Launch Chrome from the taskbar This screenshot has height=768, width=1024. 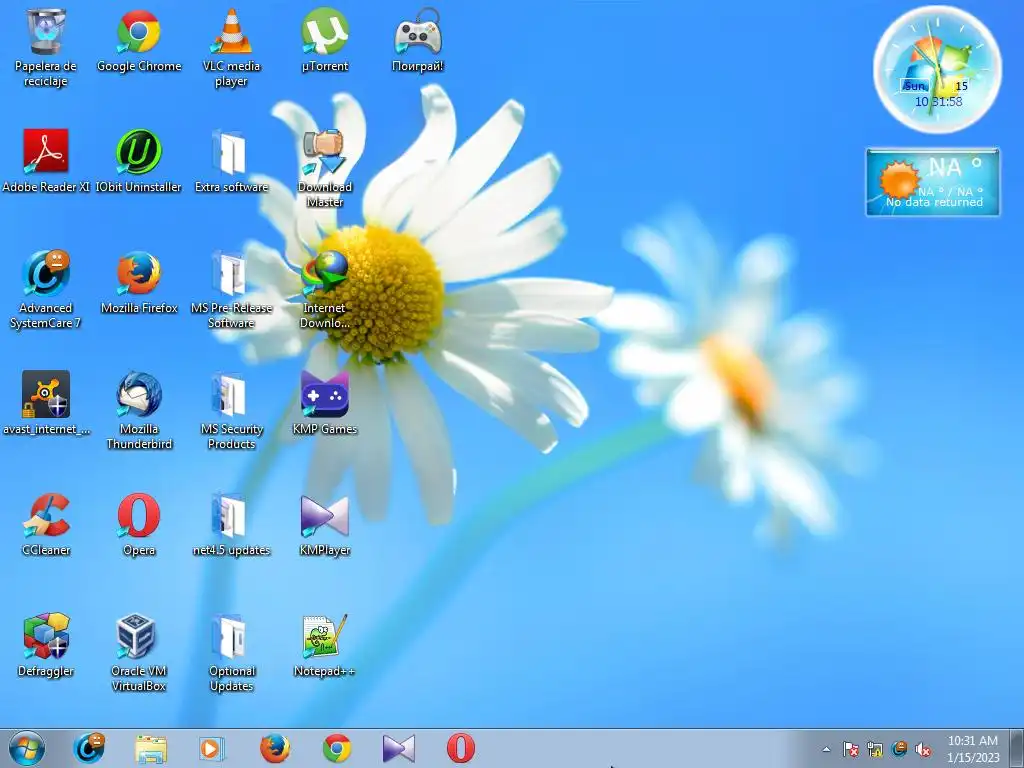336,748
